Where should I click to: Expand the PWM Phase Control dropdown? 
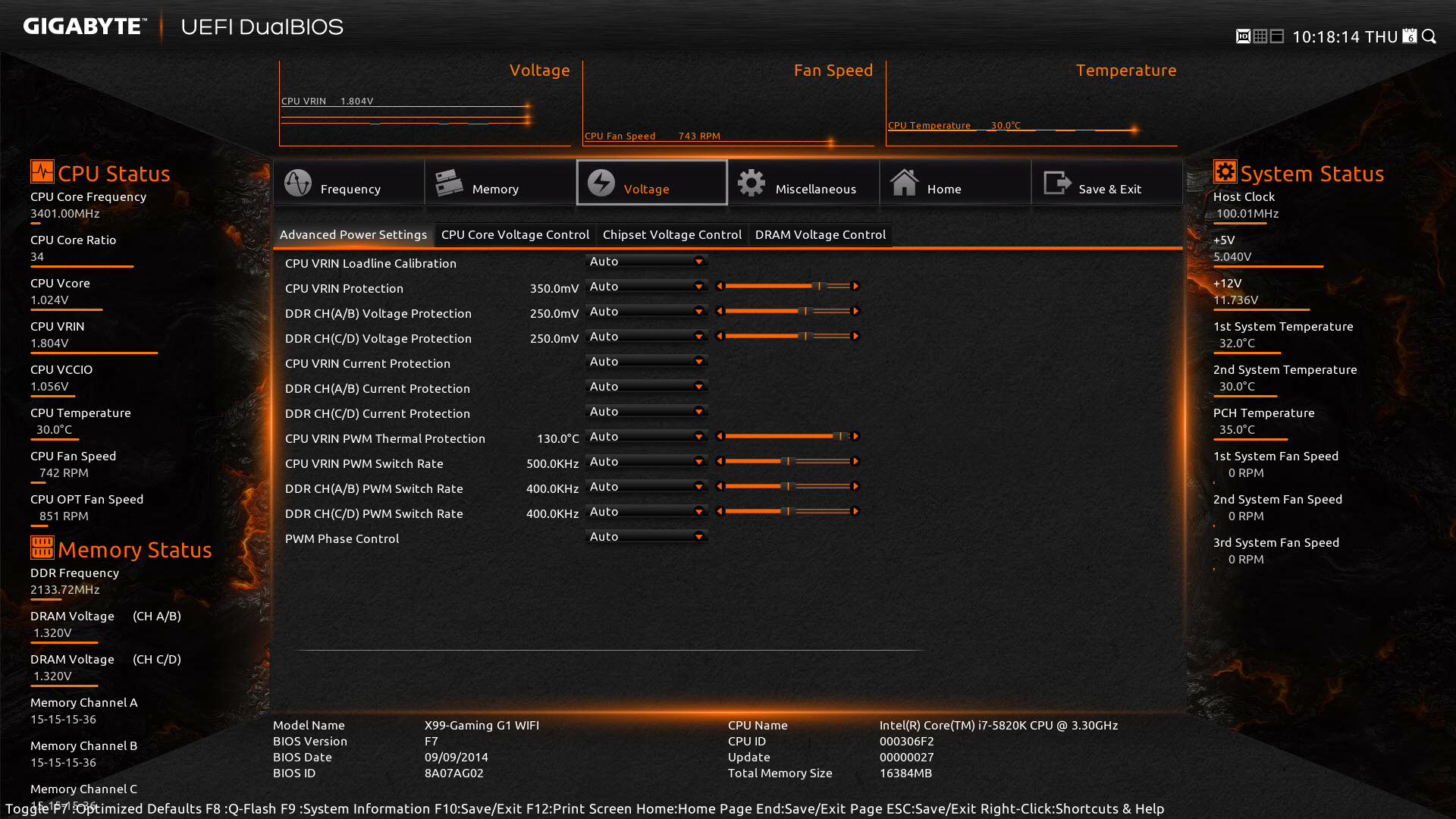point(647,536)
